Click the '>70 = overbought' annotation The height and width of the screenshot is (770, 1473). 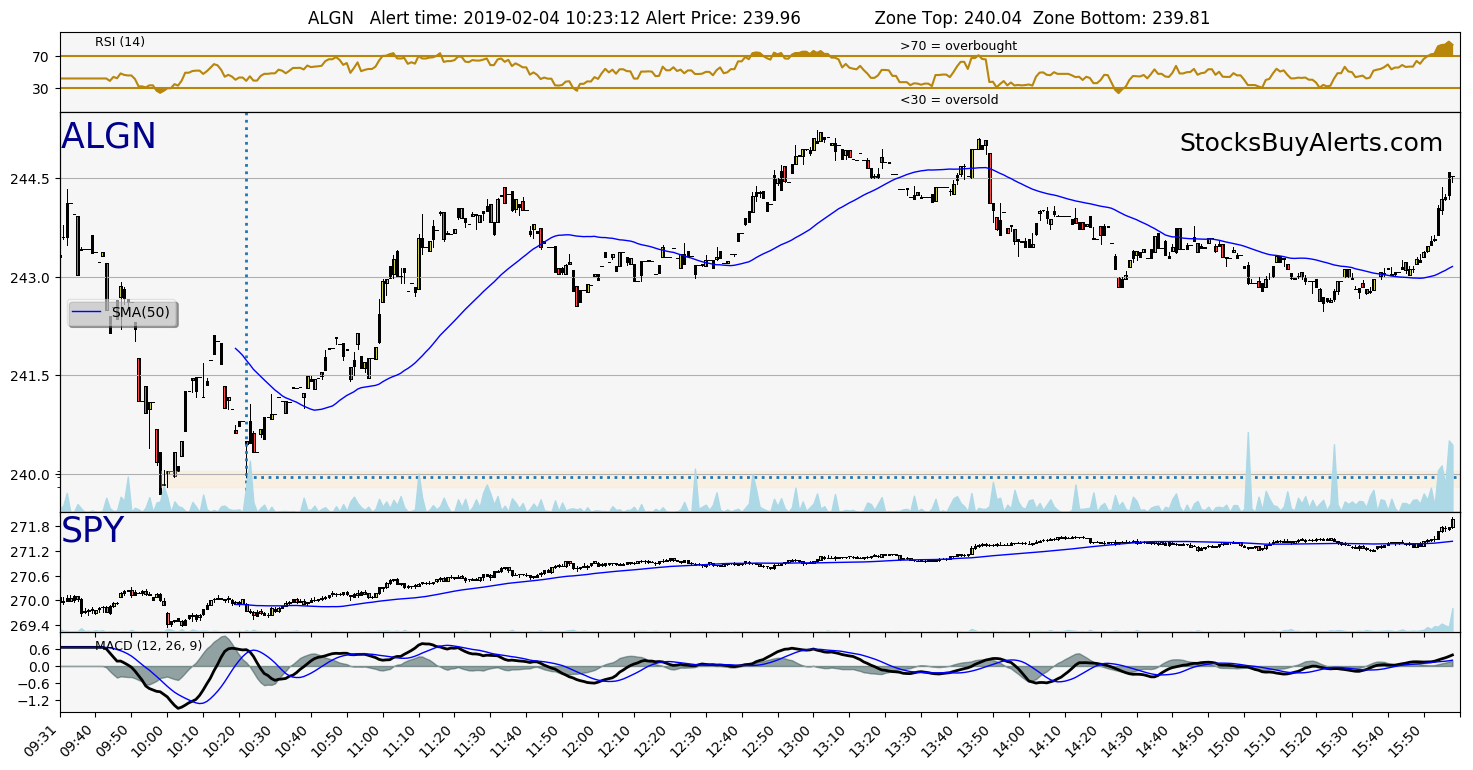click(958, 46)
